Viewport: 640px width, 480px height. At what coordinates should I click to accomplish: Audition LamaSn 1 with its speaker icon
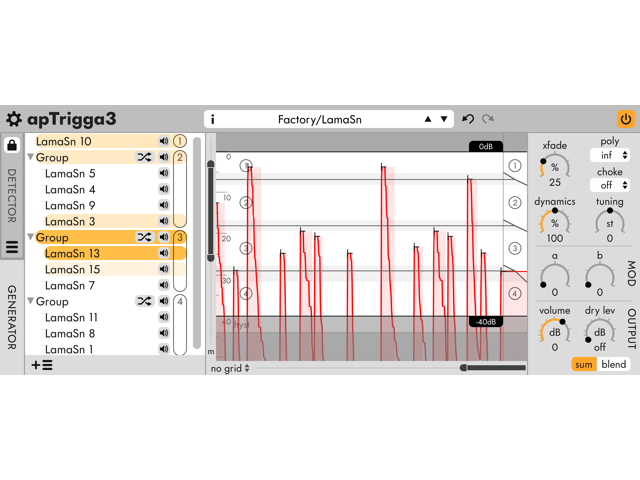[164, 349]
